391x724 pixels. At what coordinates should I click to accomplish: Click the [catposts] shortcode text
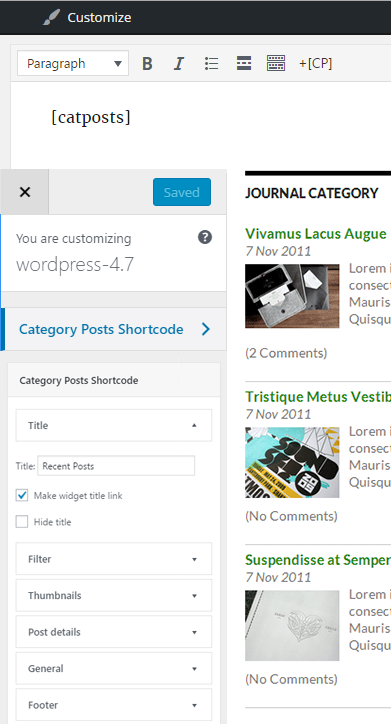[91, 117]
